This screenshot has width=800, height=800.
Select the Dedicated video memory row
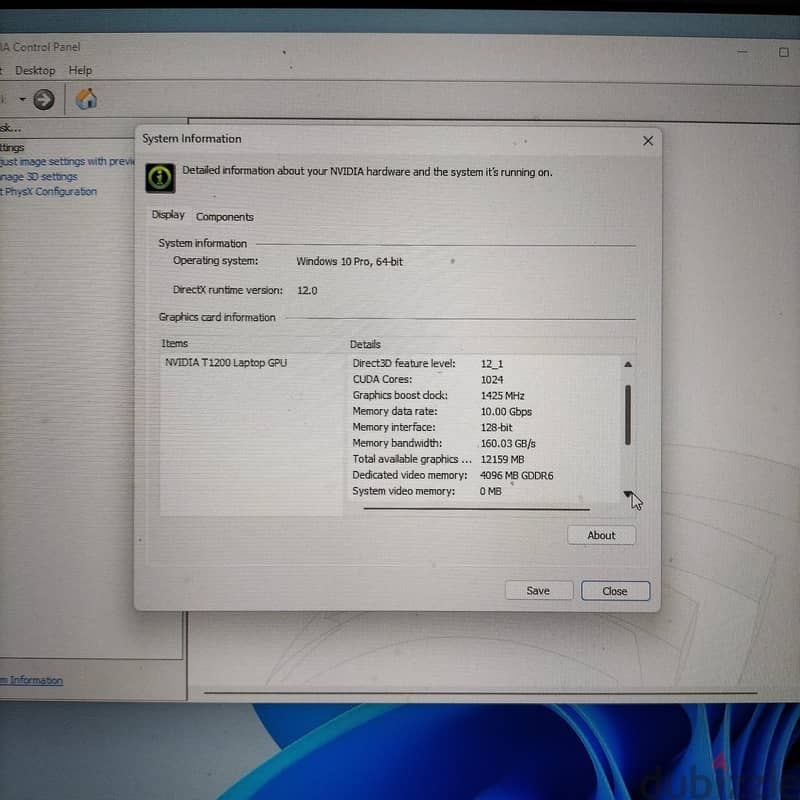453,475
